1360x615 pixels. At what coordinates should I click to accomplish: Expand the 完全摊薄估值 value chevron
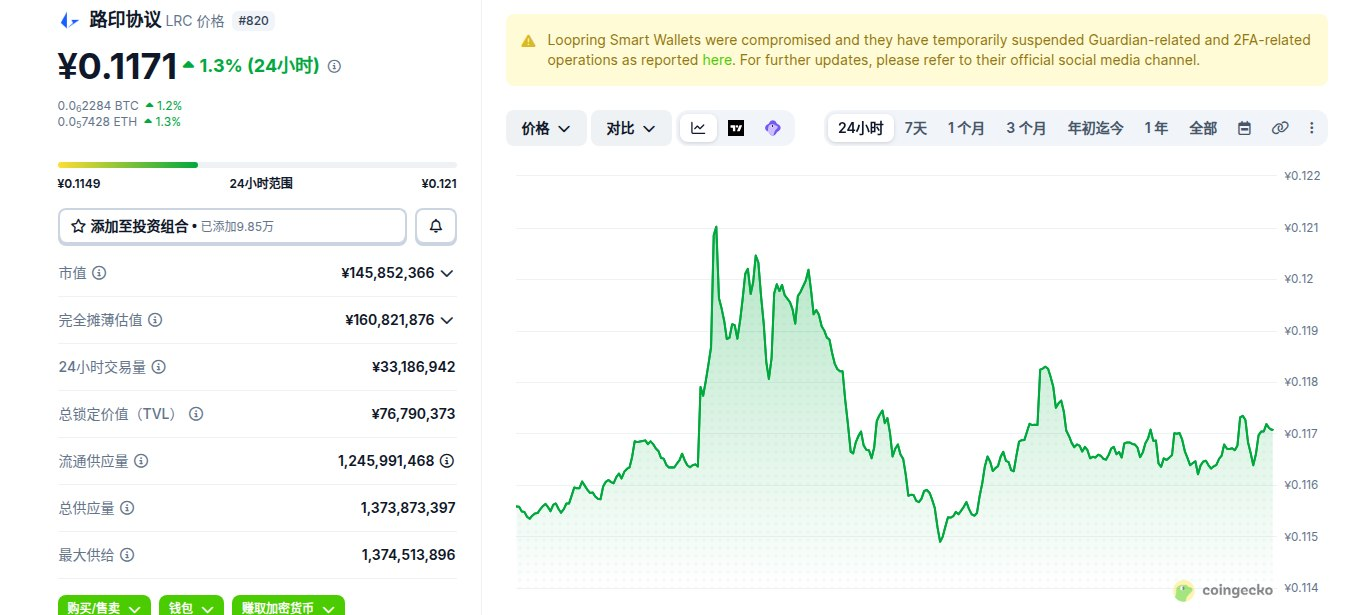click(x=447, y=320)
